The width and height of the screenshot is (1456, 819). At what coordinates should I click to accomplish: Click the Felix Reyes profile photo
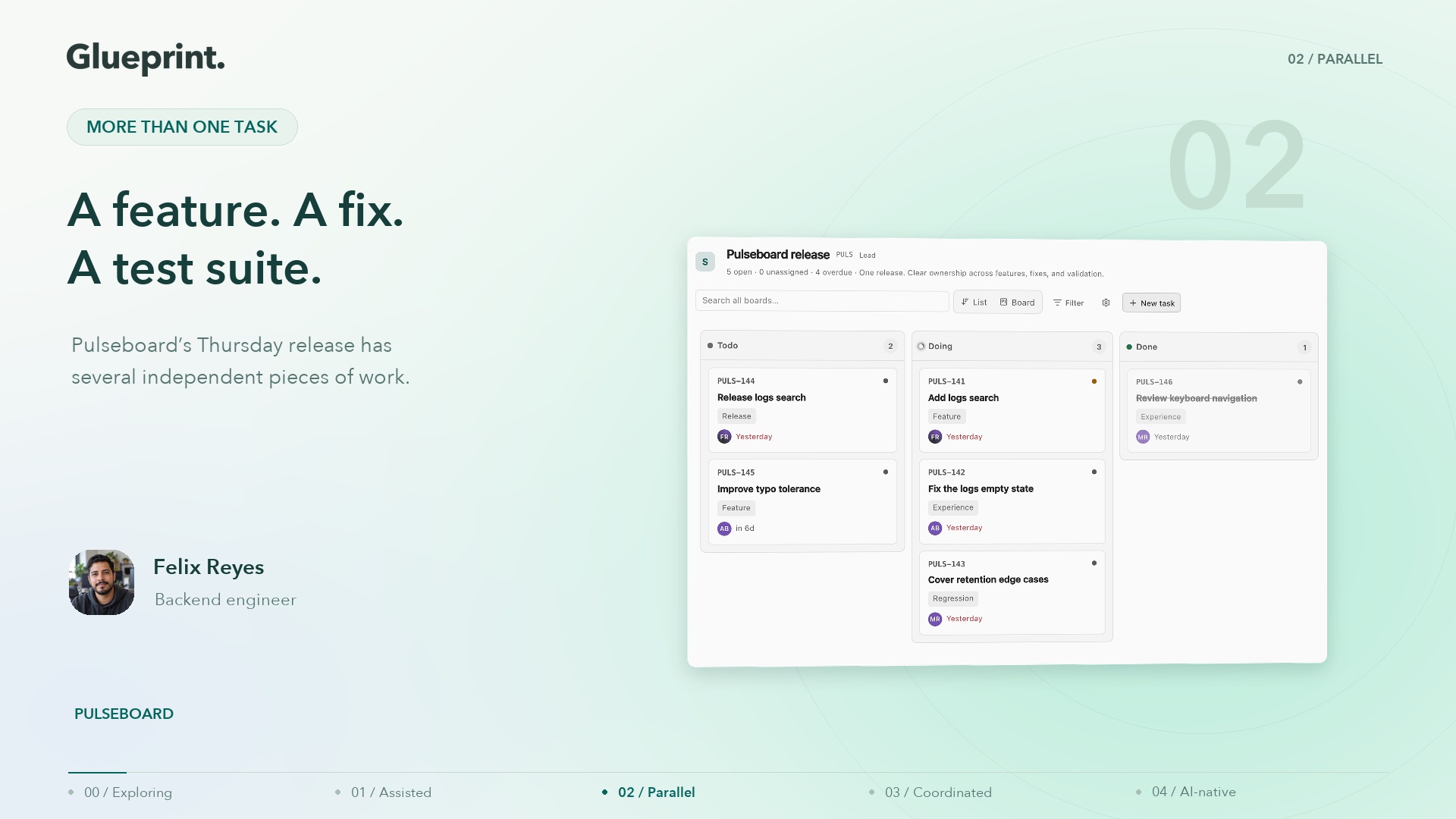tap(102, 582)
